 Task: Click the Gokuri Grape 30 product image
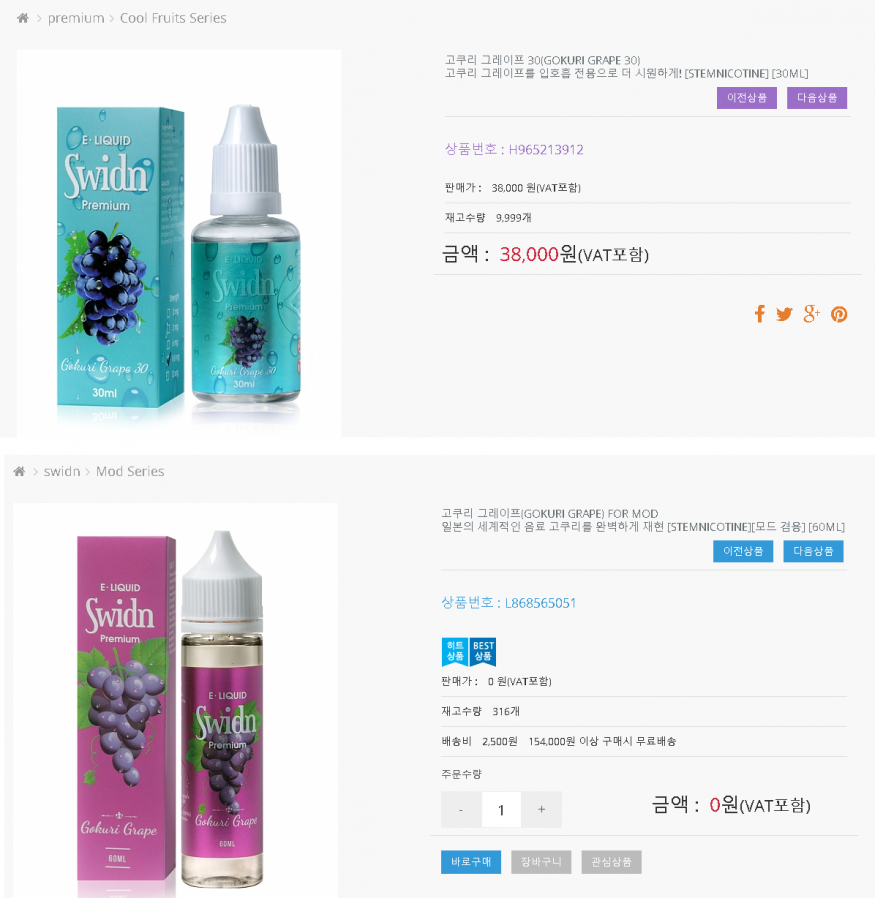coord(179,243)
